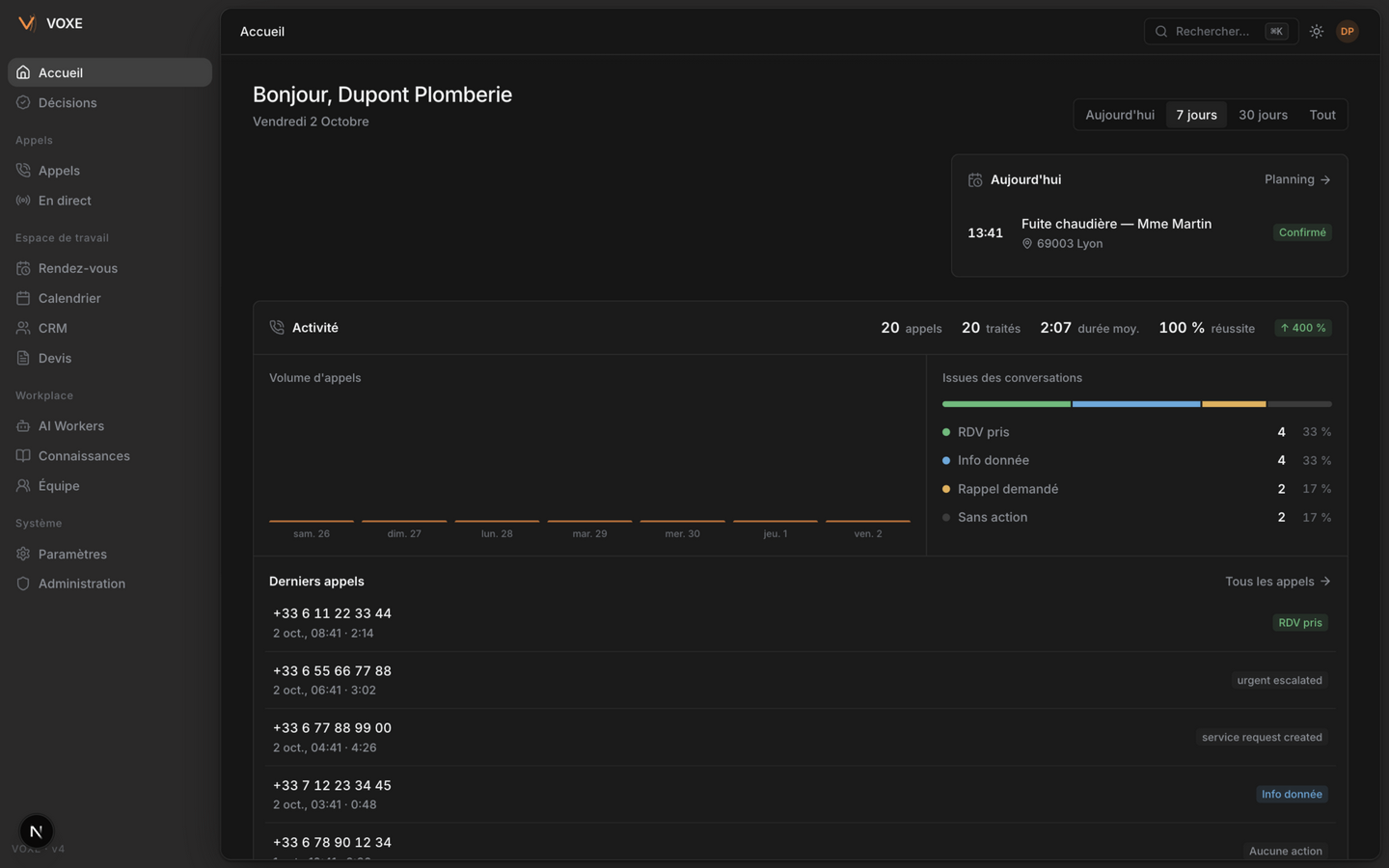Open call from +33 6 77 88 99 00

801,737
